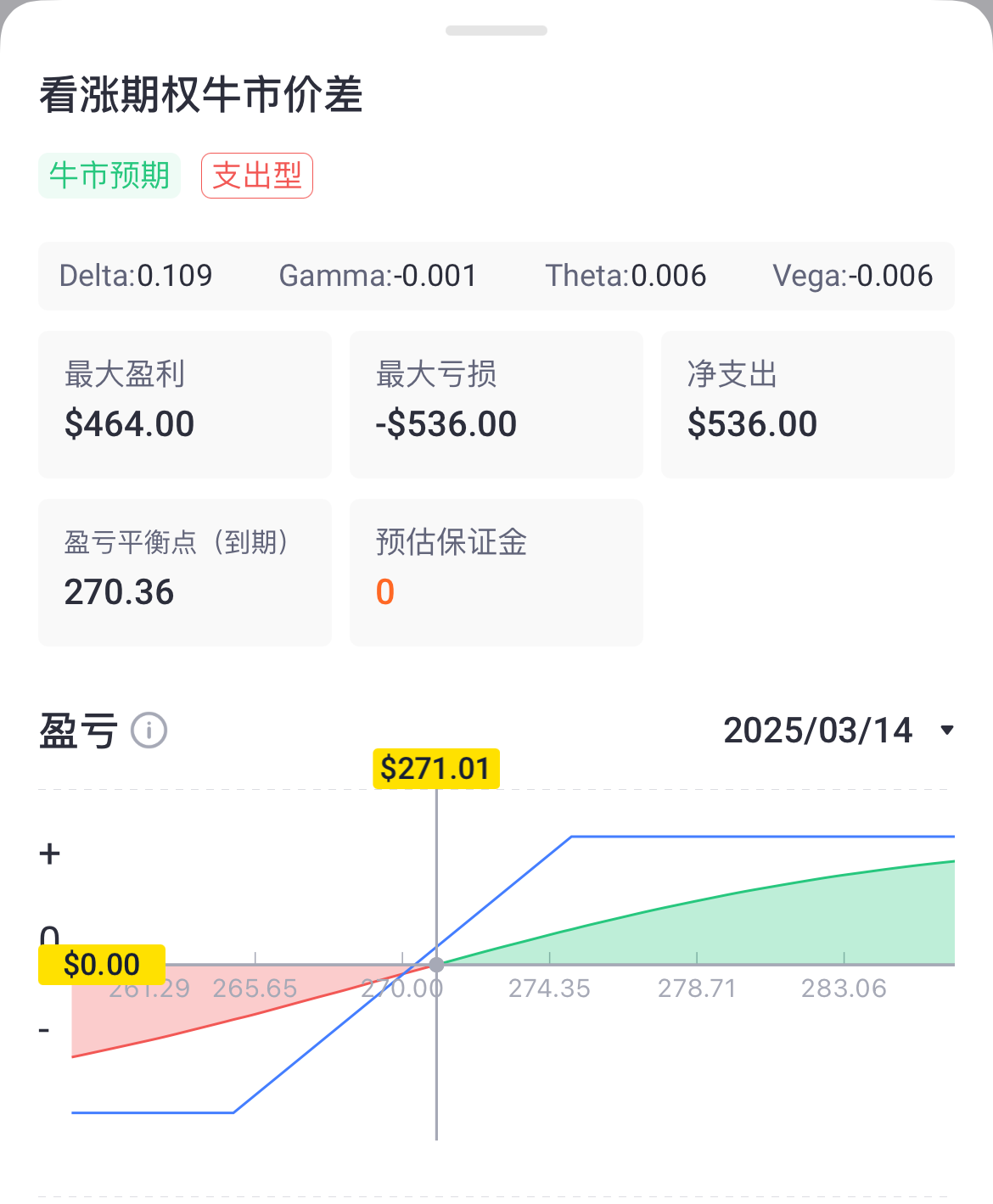The image size is (993, 1204).
Task: Tap the 支出型 red tag
Action: pos(257,176)
